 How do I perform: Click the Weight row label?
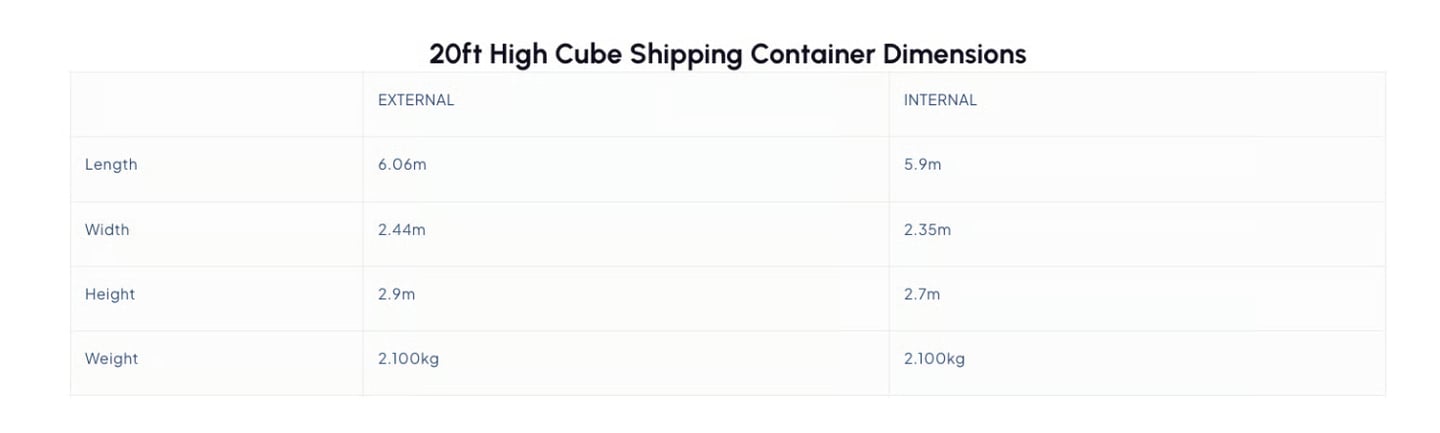pos(111,358)
